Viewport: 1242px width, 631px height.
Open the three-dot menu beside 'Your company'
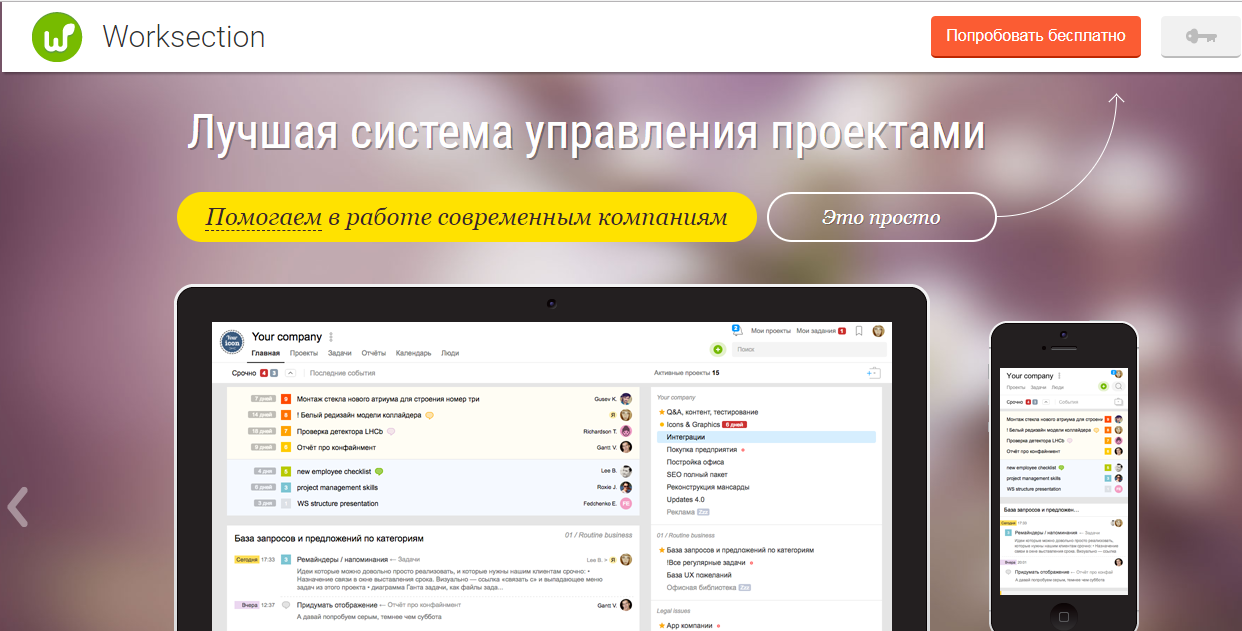pos(331,338)
